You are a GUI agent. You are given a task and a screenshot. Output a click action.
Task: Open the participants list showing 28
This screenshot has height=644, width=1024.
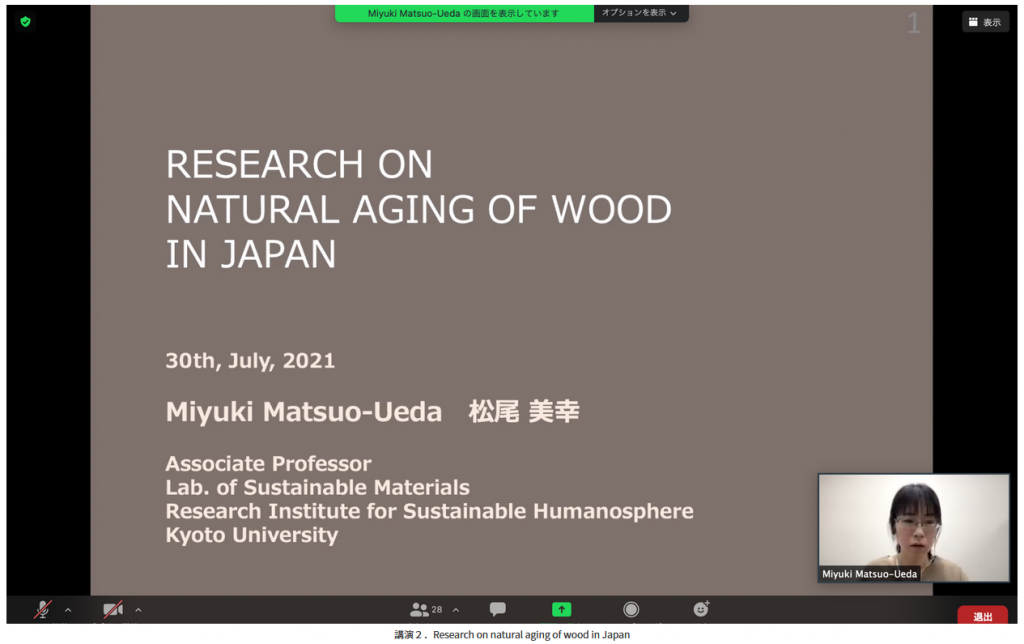(x=426, y=609)
